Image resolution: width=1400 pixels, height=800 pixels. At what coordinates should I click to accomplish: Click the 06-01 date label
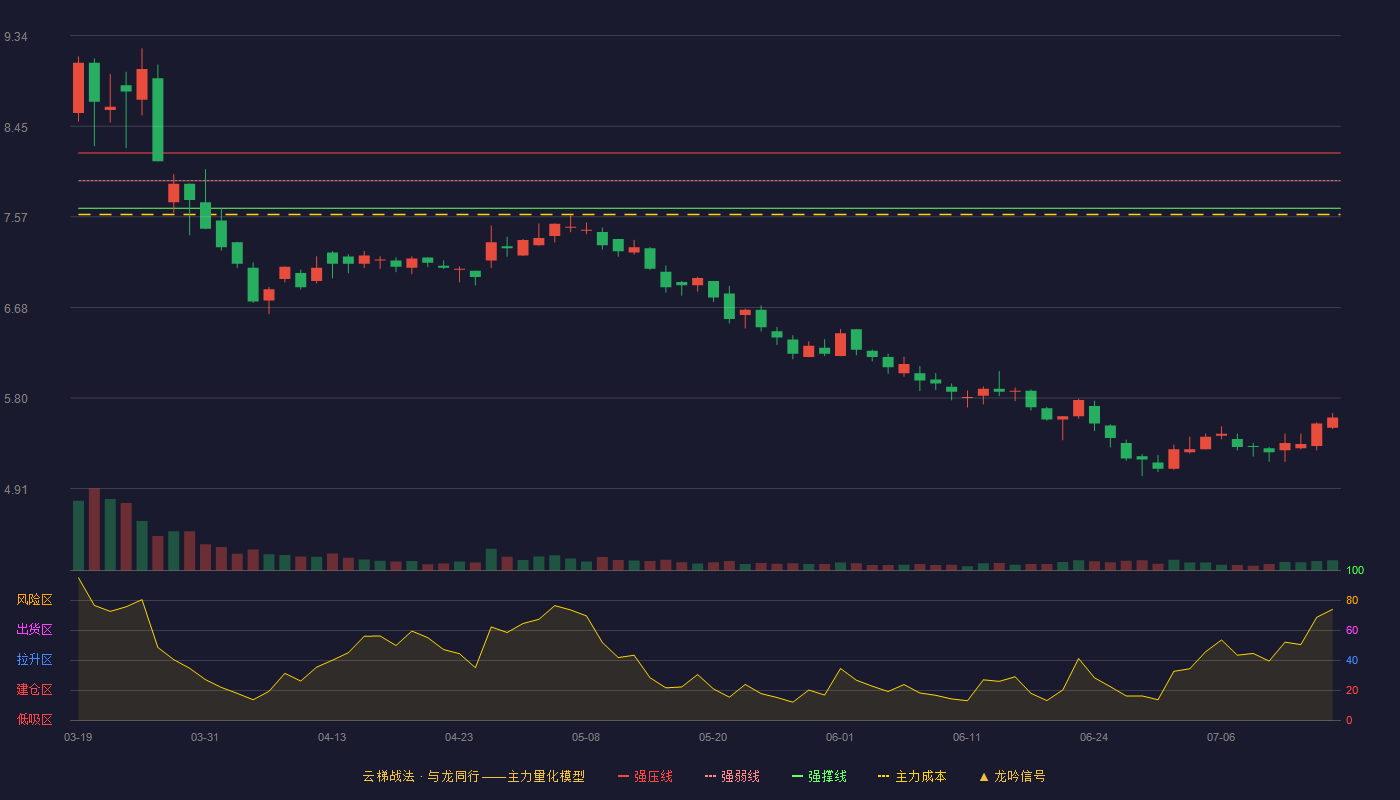coord(840,737)
